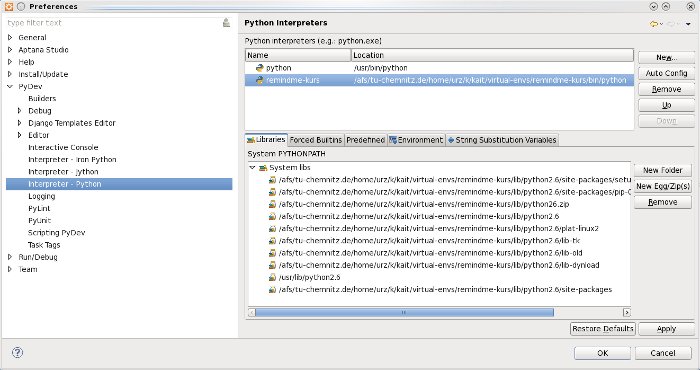The image size is (700, 370).
Task: Select PyLint in the tree
Action: point(39,208)
